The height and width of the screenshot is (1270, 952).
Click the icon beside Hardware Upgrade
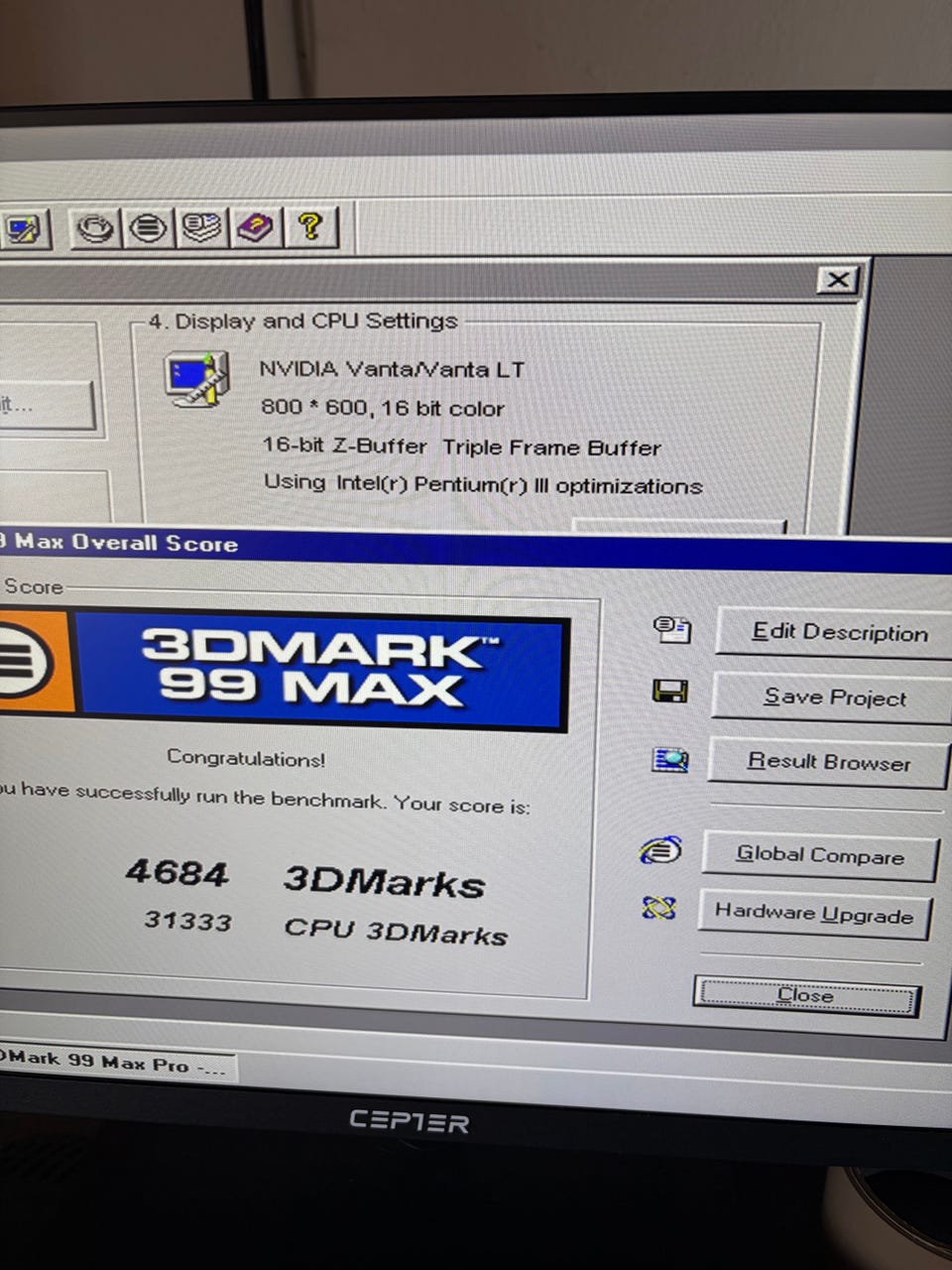tap(658, 907)
